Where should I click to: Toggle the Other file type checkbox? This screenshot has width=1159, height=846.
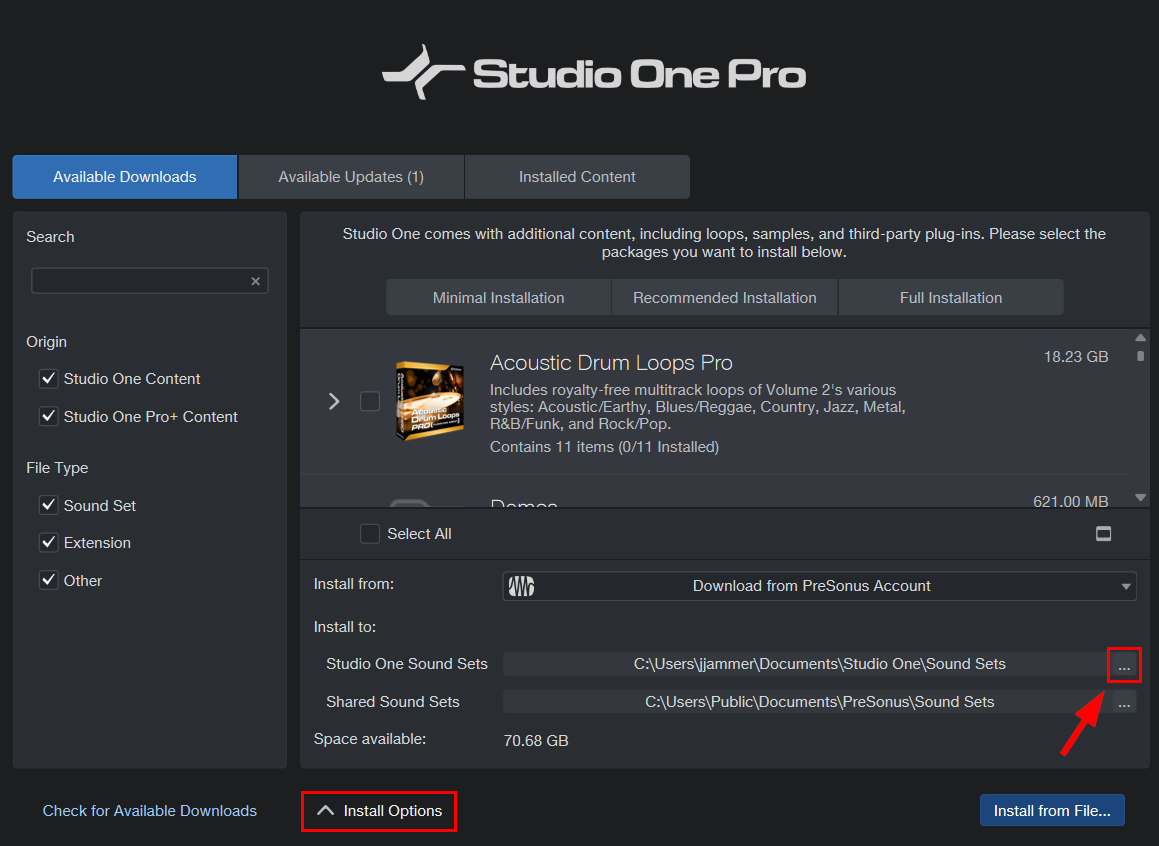[49, 580]
